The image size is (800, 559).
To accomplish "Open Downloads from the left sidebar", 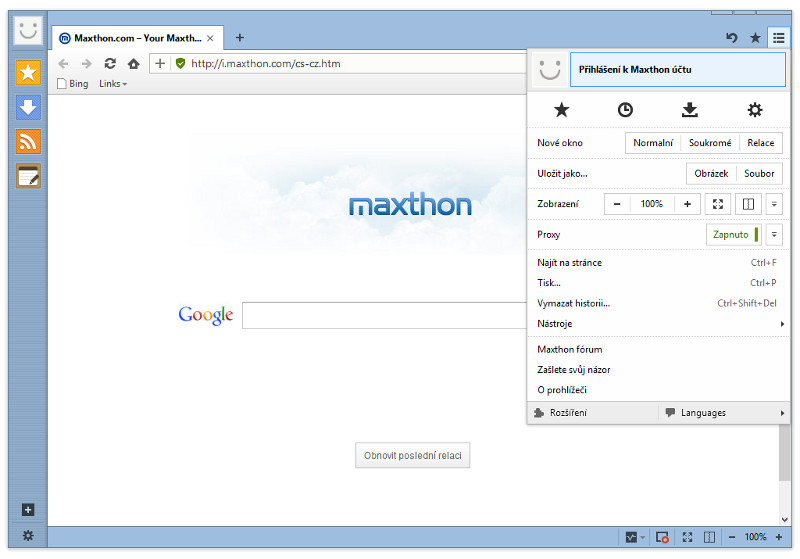I will click(x=28, y=108).
